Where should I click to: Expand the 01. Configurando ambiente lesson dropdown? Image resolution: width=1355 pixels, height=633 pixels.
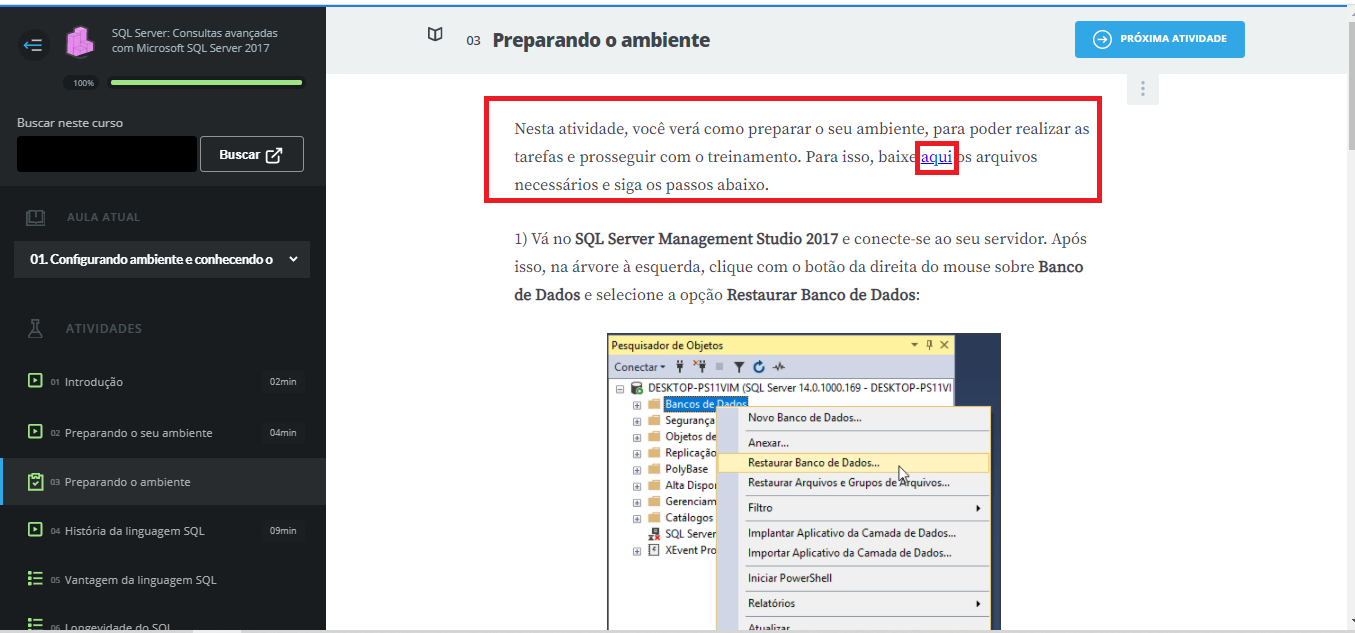162,259
